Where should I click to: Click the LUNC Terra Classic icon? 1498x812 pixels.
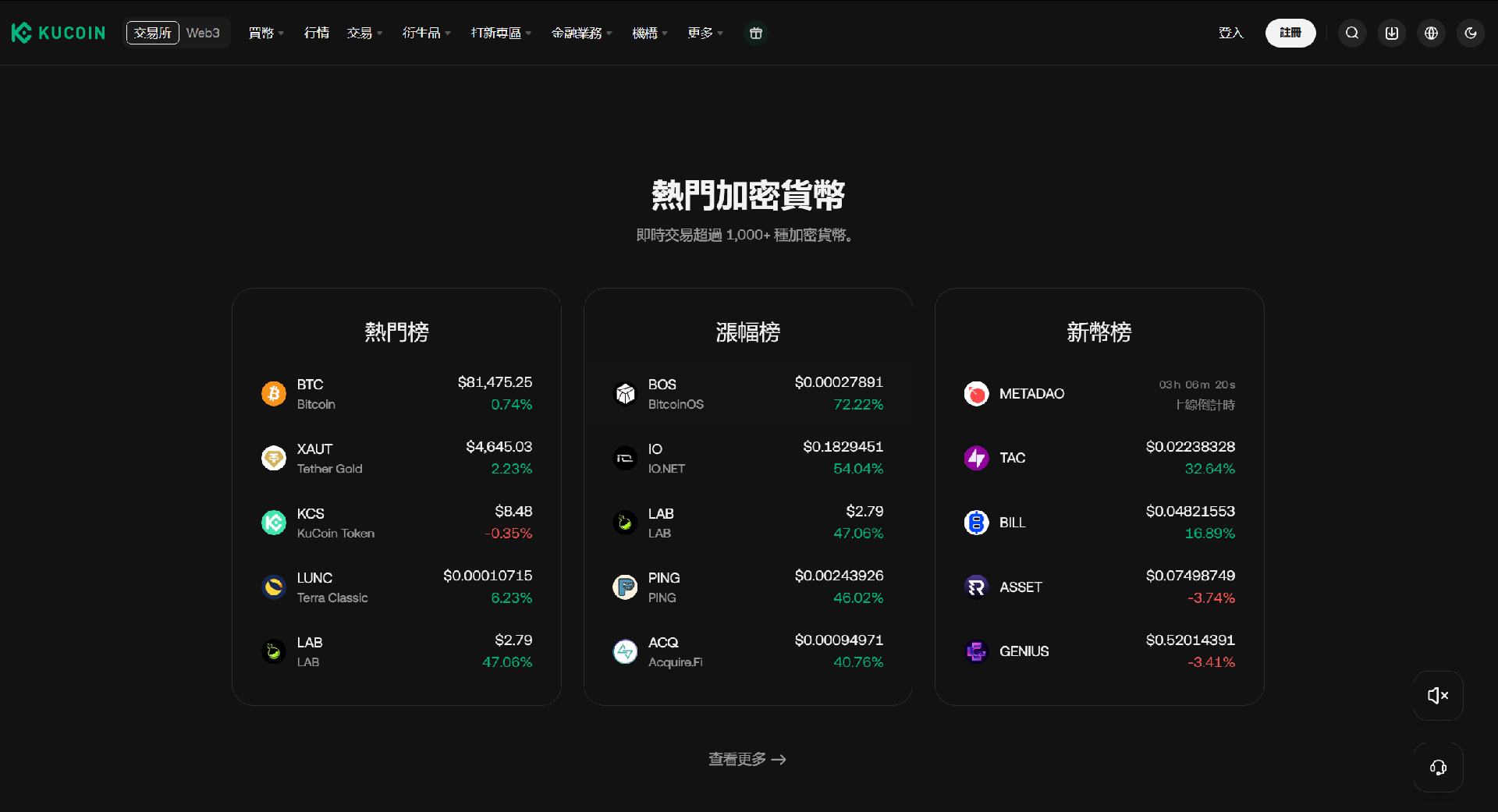[274, 587]
